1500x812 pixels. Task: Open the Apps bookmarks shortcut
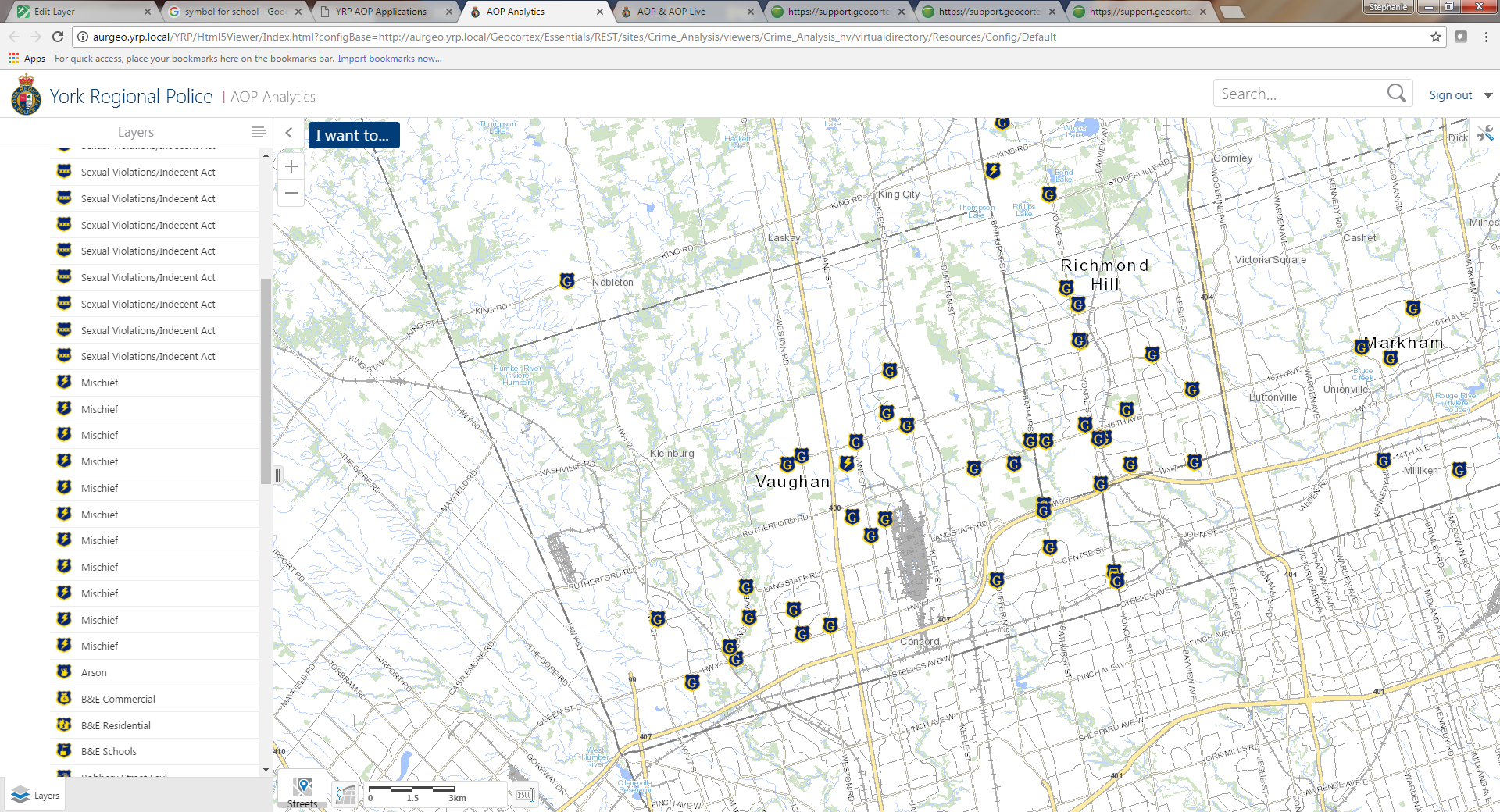[x=27, y=59]
